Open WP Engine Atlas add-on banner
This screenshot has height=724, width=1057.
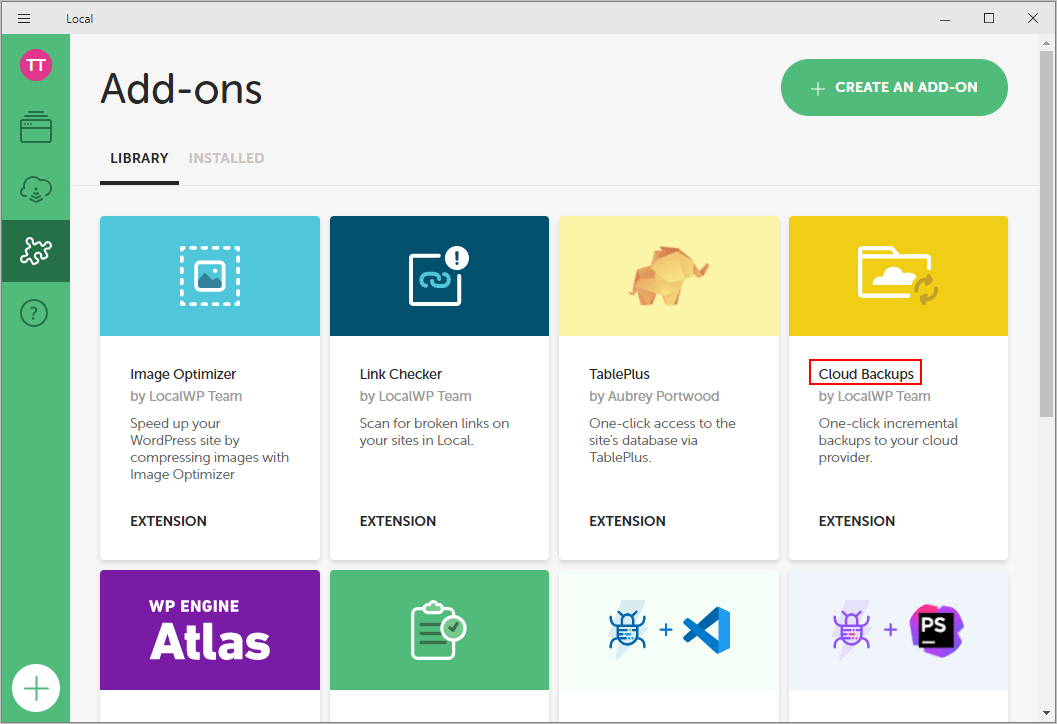click(210, 630)
